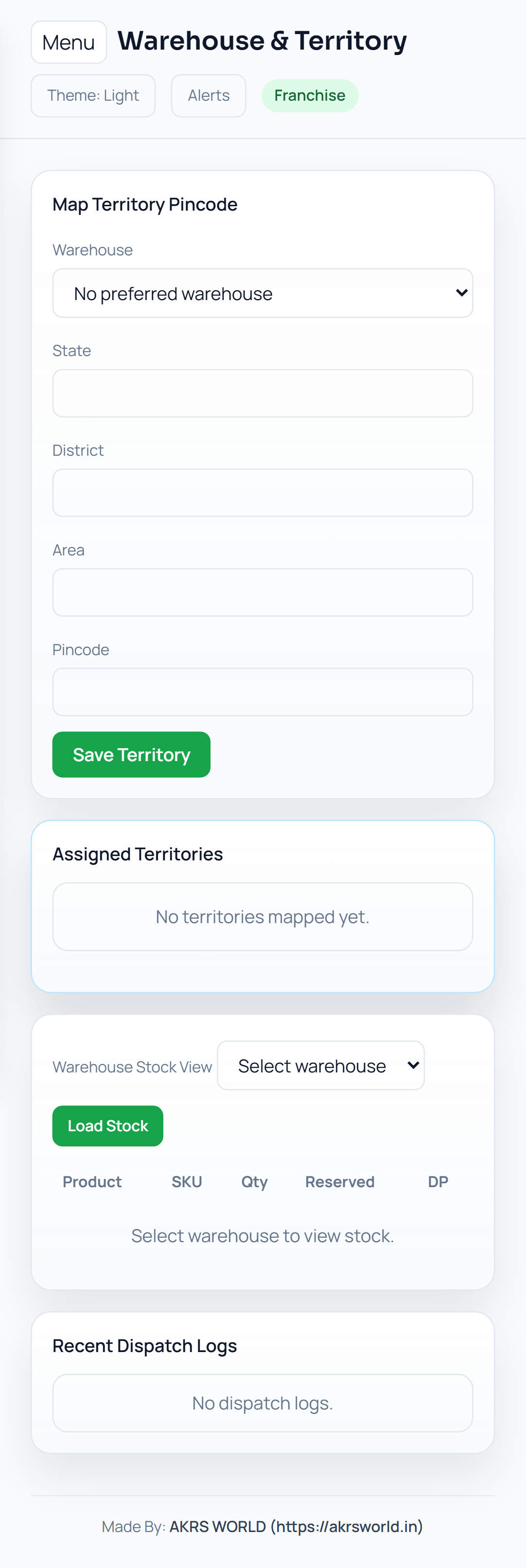Click the SKU column header
526x1568 pixels.
(x=187, y=1182)
